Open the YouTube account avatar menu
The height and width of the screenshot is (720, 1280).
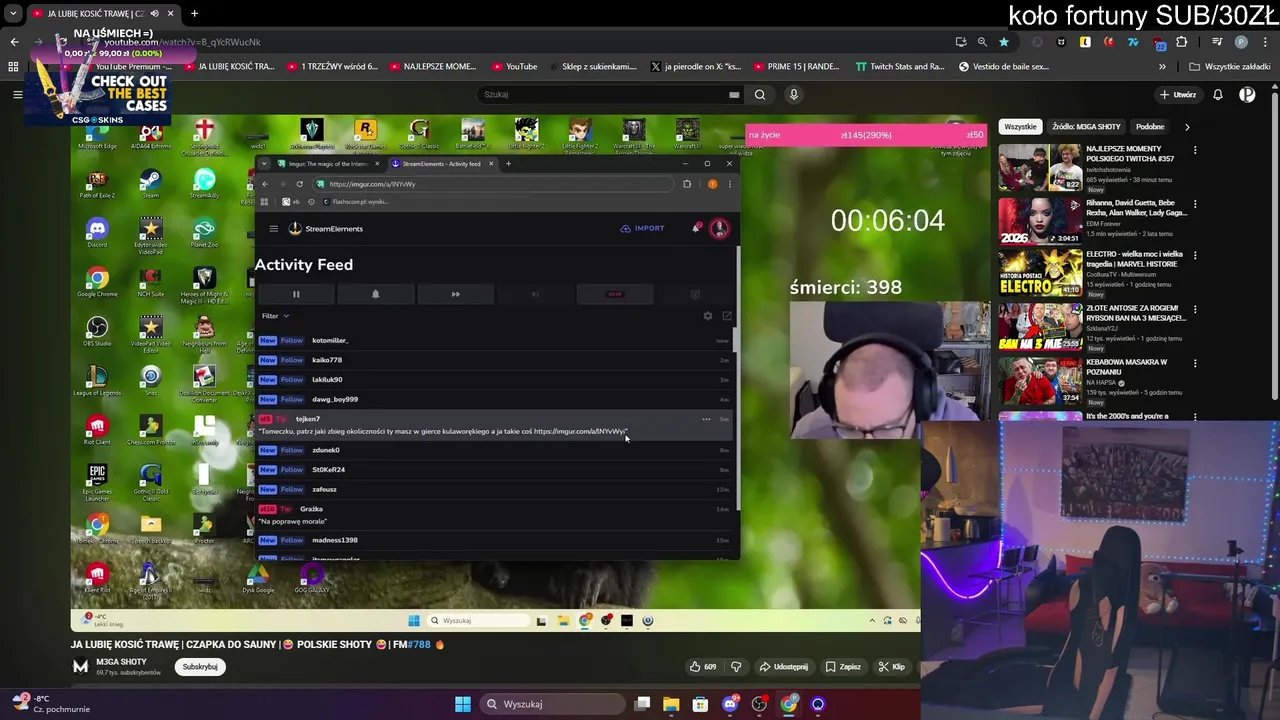[x=1247, y=95]
